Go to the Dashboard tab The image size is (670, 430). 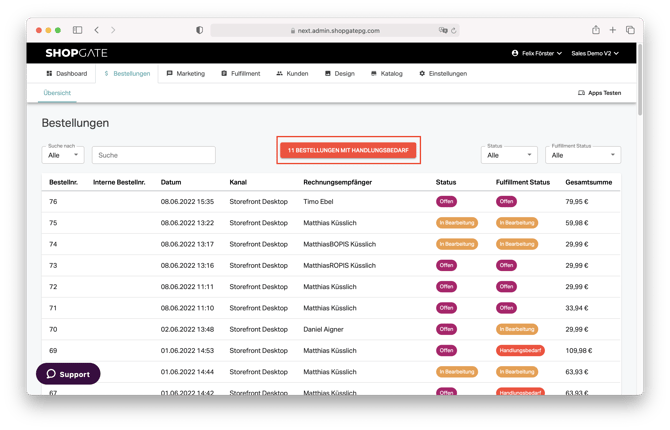67,73
